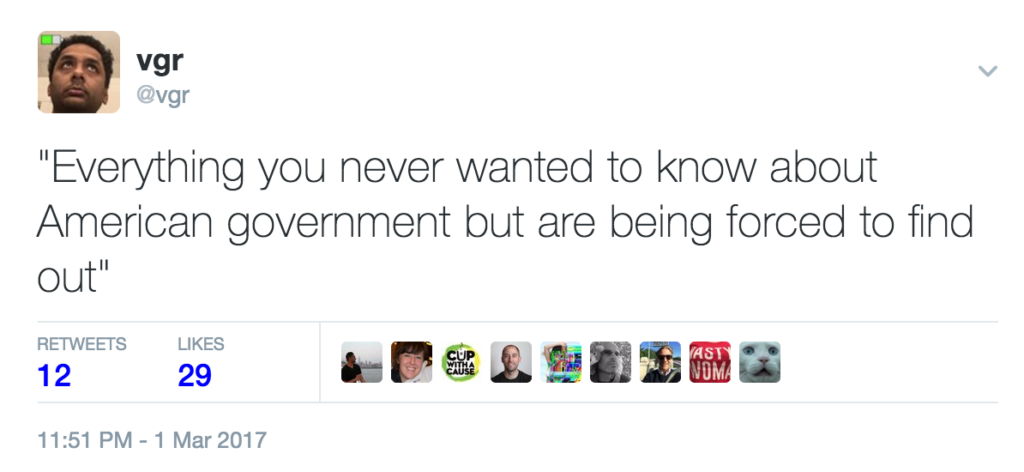Open the Cup With a Cause avatar

coord(461,362)
